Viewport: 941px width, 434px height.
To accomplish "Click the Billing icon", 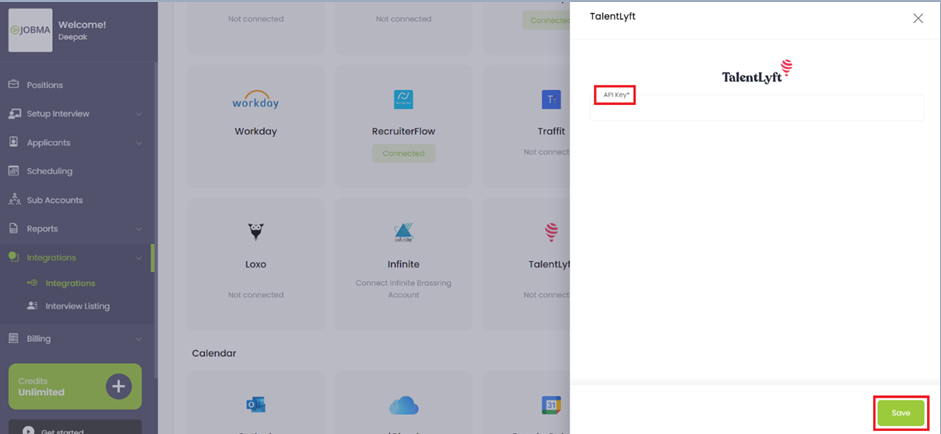I will (13, 339).
